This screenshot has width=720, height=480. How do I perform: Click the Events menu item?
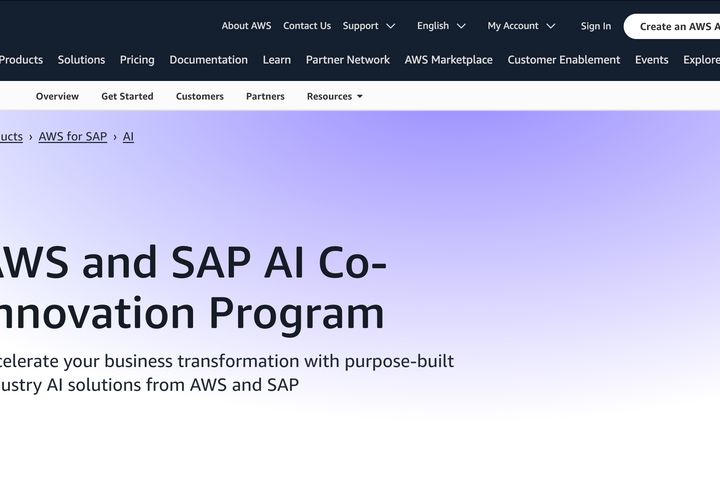tap(651, 60)
